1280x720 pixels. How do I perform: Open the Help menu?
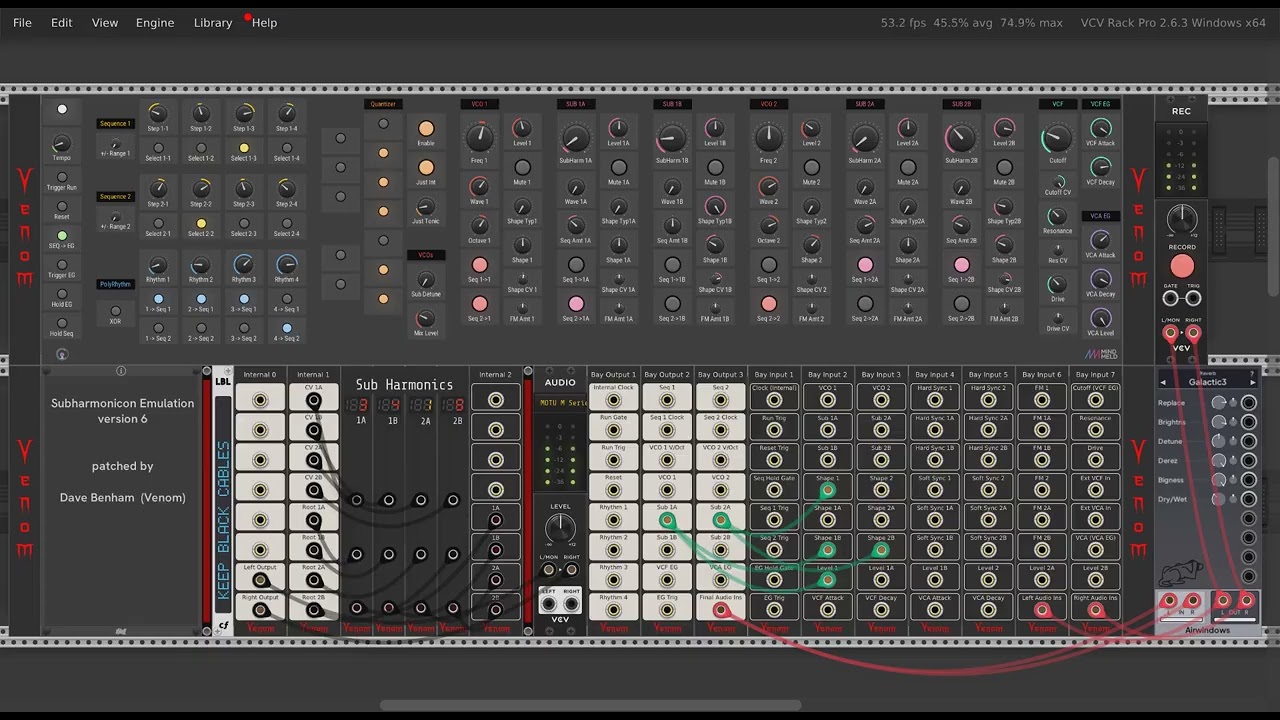click(265, 22)
